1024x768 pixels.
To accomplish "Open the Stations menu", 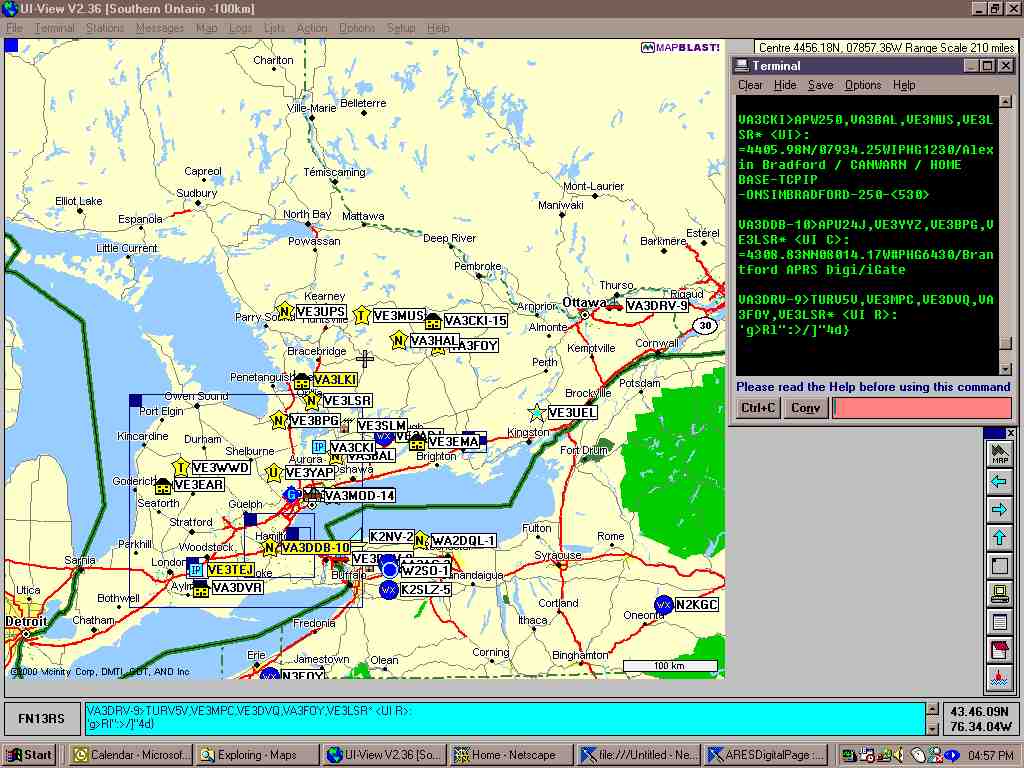I will pos(104,28).
